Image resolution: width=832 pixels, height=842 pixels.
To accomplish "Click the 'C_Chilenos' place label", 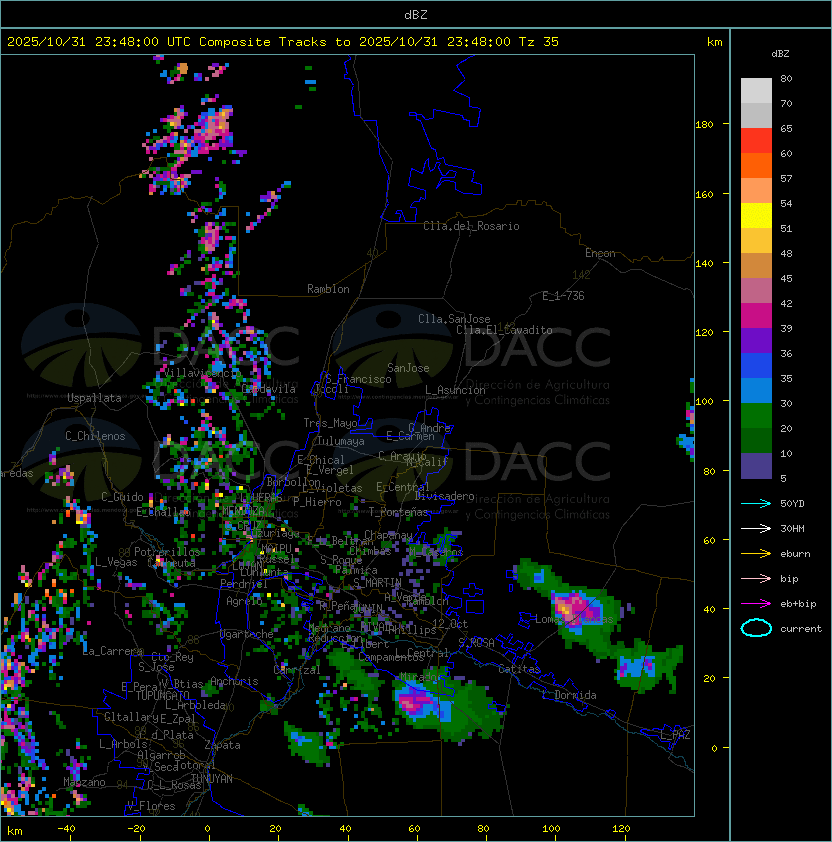I will tap(95, 436).
